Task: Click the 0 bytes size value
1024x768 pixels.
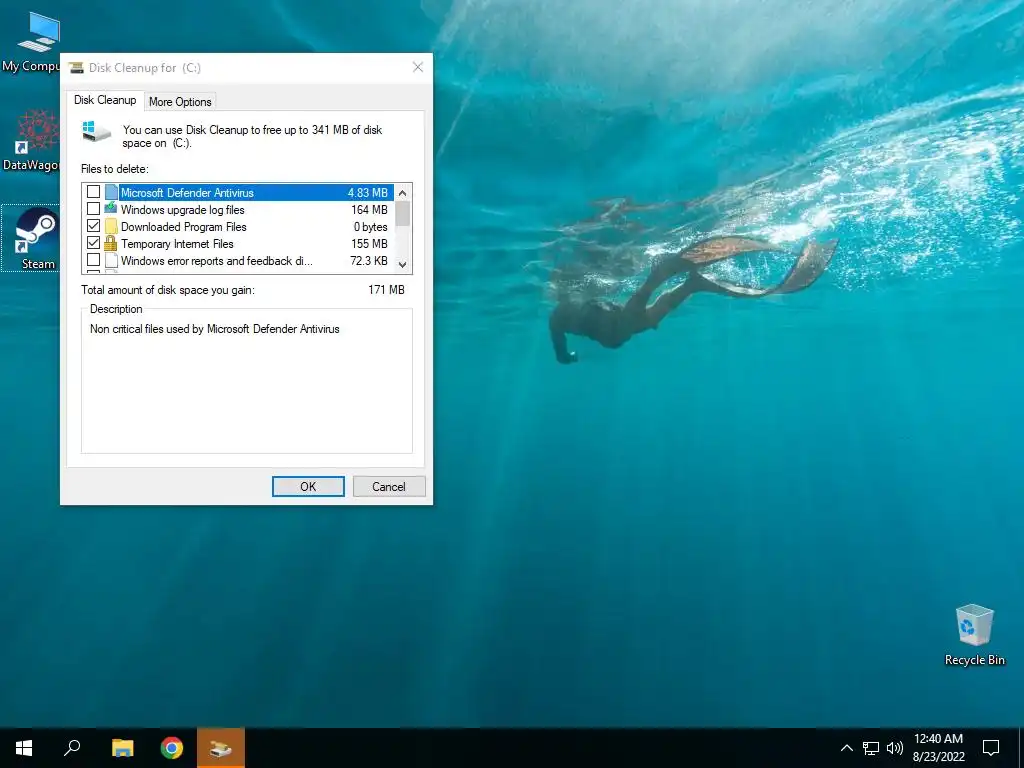Action: tap(370, 227)
